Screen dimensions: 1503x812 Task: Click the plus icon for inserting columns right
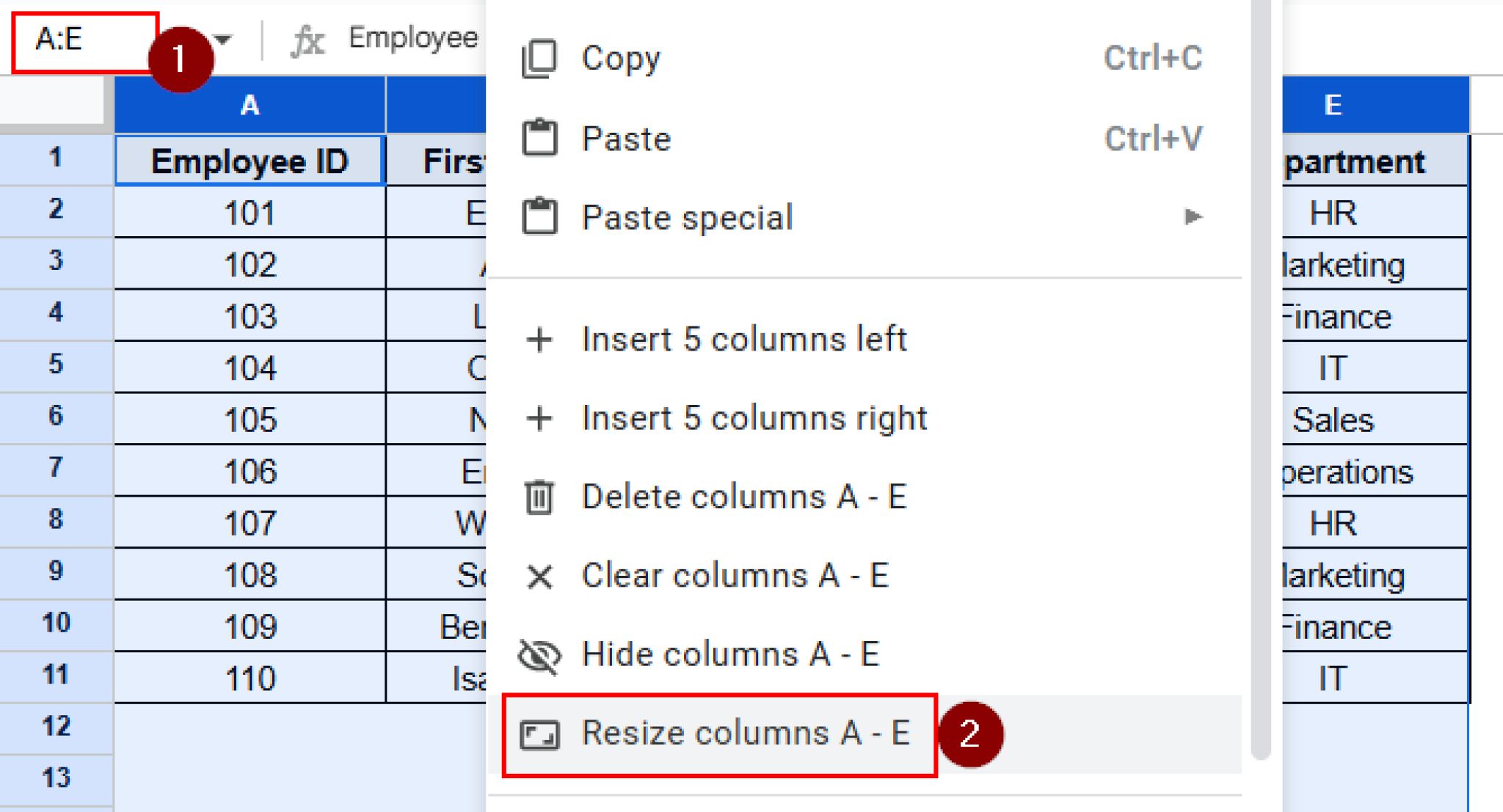(539, 418)
